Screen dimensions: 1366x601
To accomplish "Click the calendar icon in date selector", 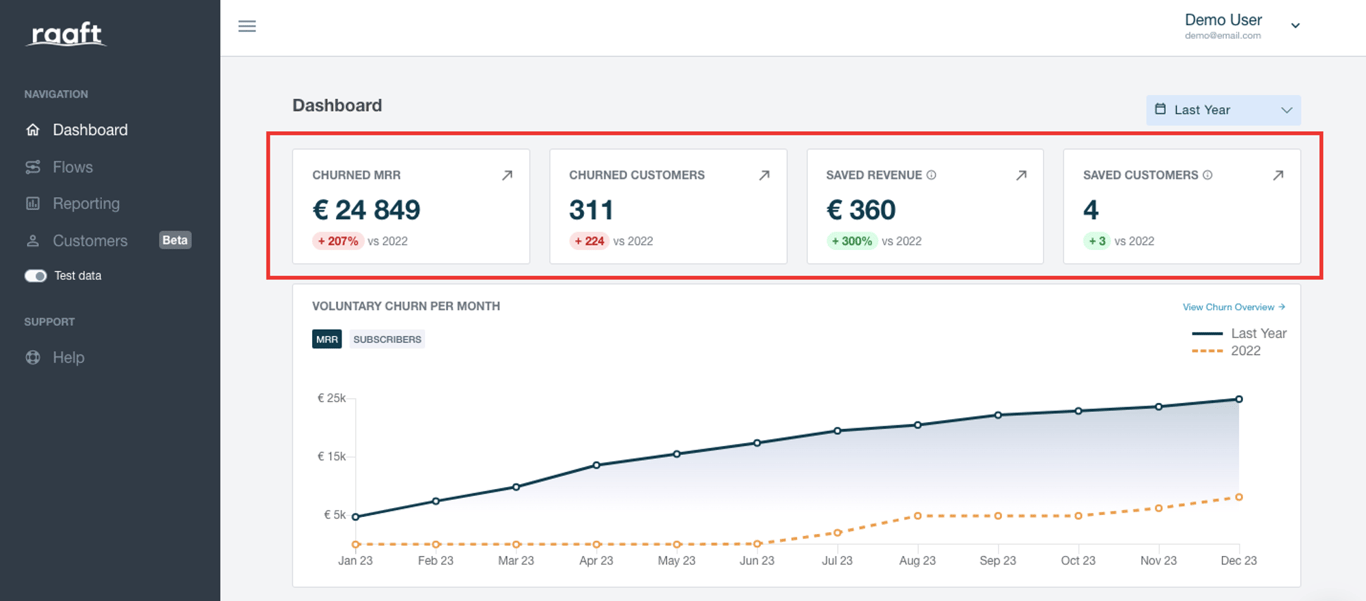I will (1160, 109).
